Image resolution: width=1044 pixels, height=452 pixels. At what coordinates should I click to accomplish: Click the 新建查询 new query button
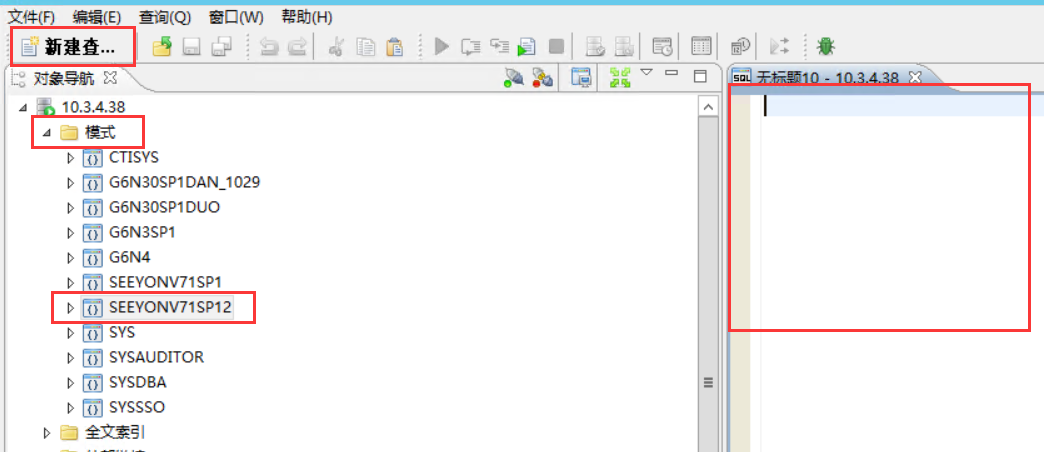pyautogui.click(x=69, y=47)
